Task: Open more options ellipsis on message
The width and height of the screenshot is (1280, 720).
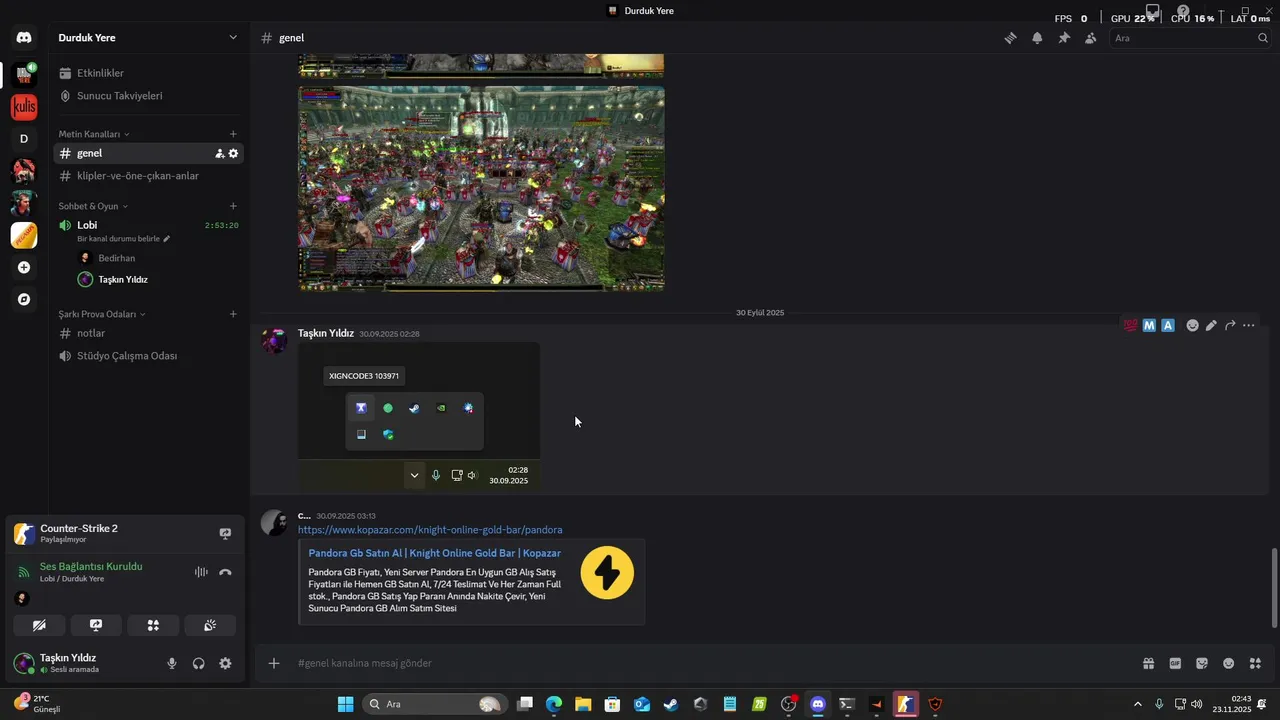Action: 1249,325
